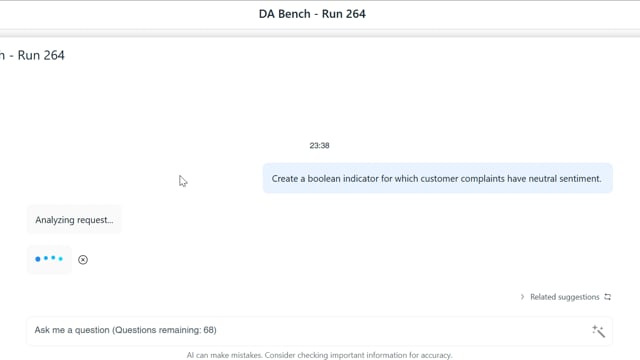Click the 'Questions remaining: 68' placeholder text
Viewport: 640px width, 360px height.
coord(164,330)
